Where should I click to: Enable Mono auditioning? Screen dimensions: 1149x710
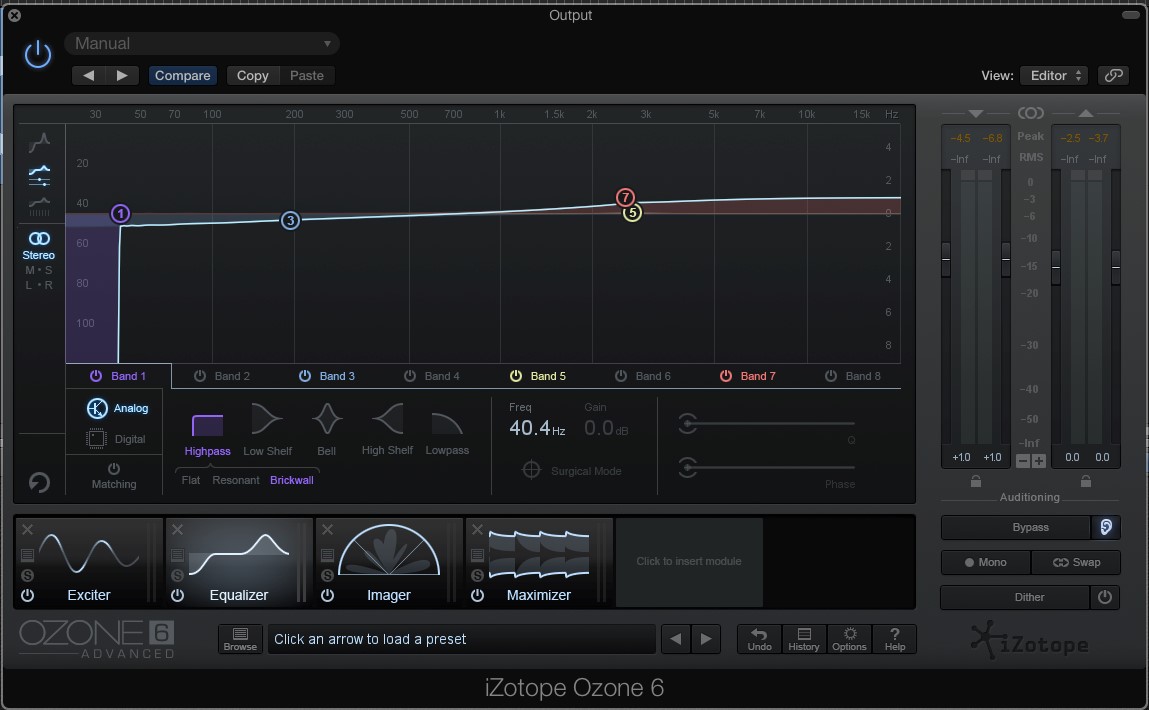tap(986, 562)
